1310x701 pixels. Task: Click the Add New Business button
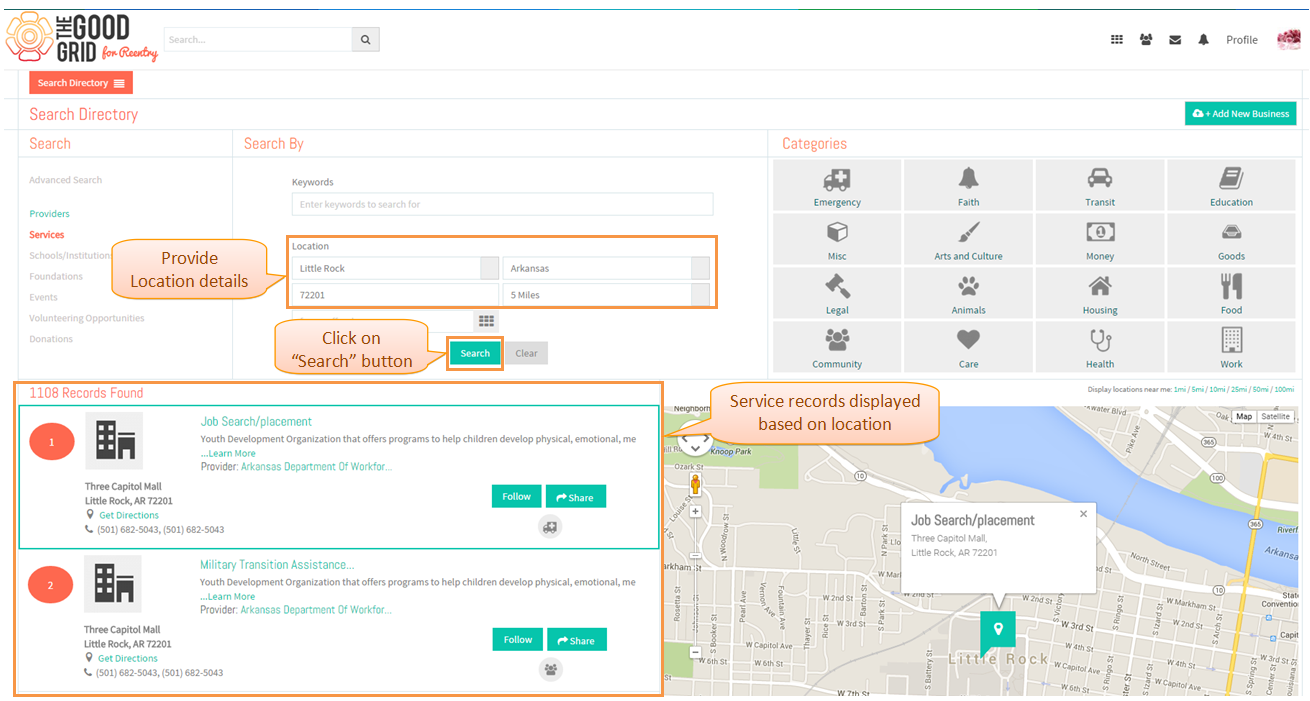click(x=1241, y=114)
